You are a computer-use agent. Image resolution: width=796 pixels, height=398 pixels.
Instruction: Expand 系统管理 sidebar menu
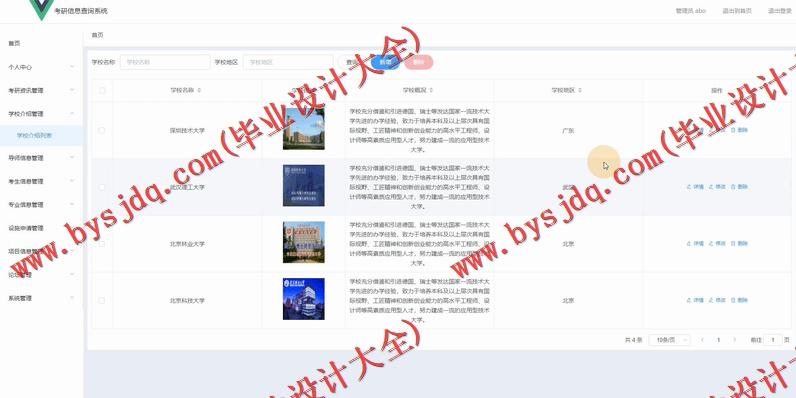tap(41, 298)
